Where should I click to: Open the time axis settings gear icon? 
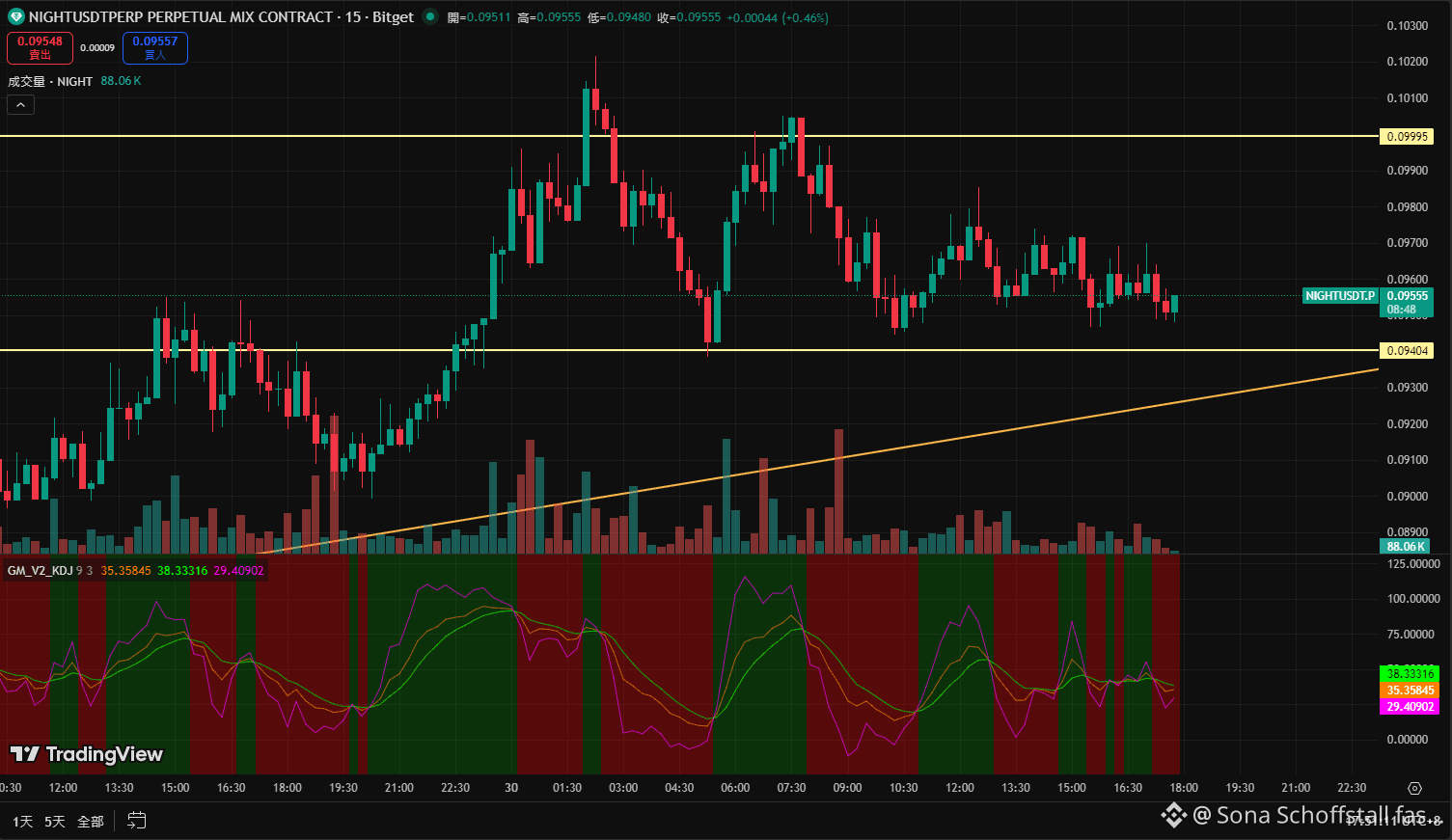pos(1414,788)
